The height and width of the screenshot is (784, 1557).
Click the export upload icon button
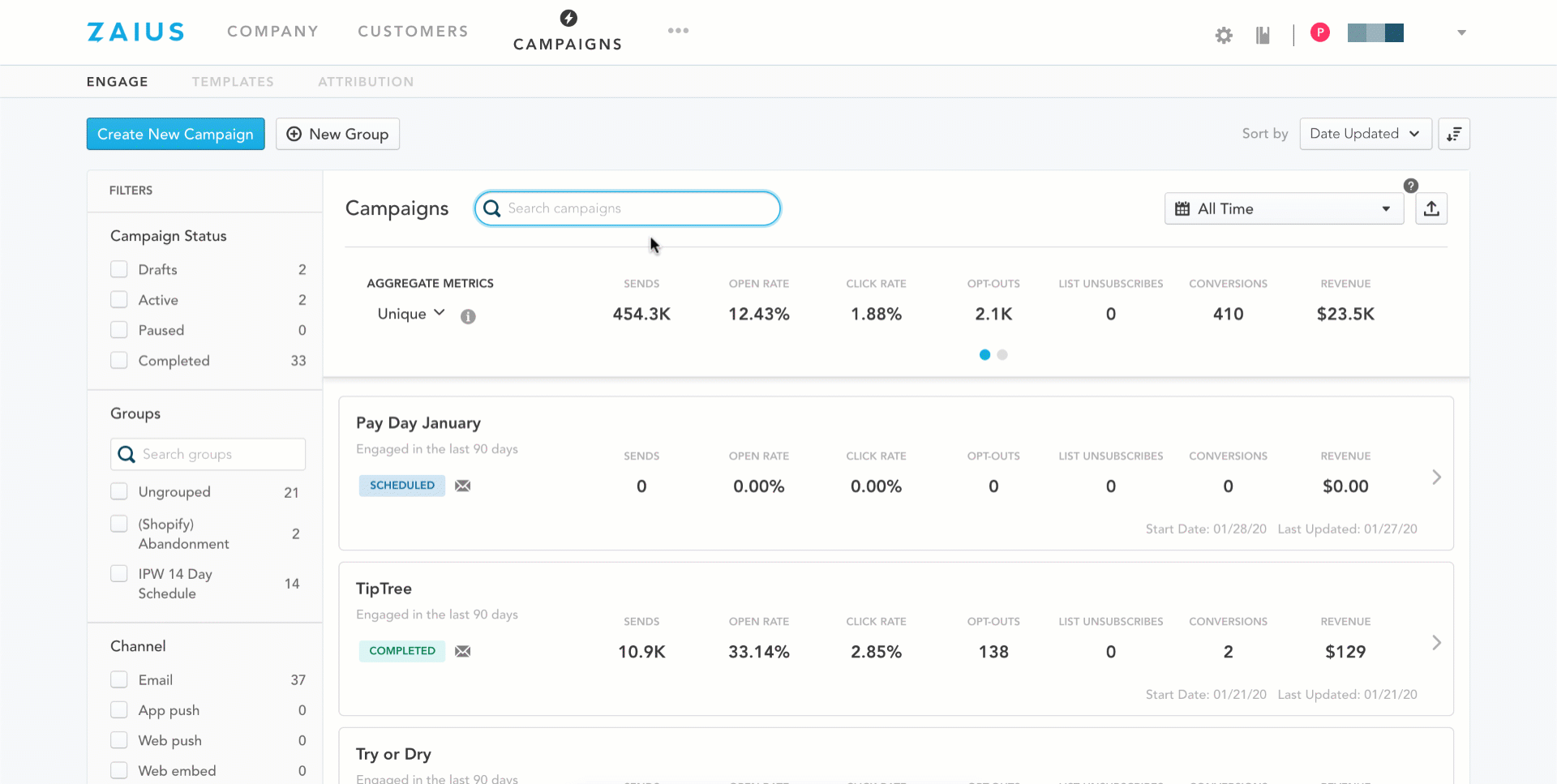click(x=1431, y=208)
